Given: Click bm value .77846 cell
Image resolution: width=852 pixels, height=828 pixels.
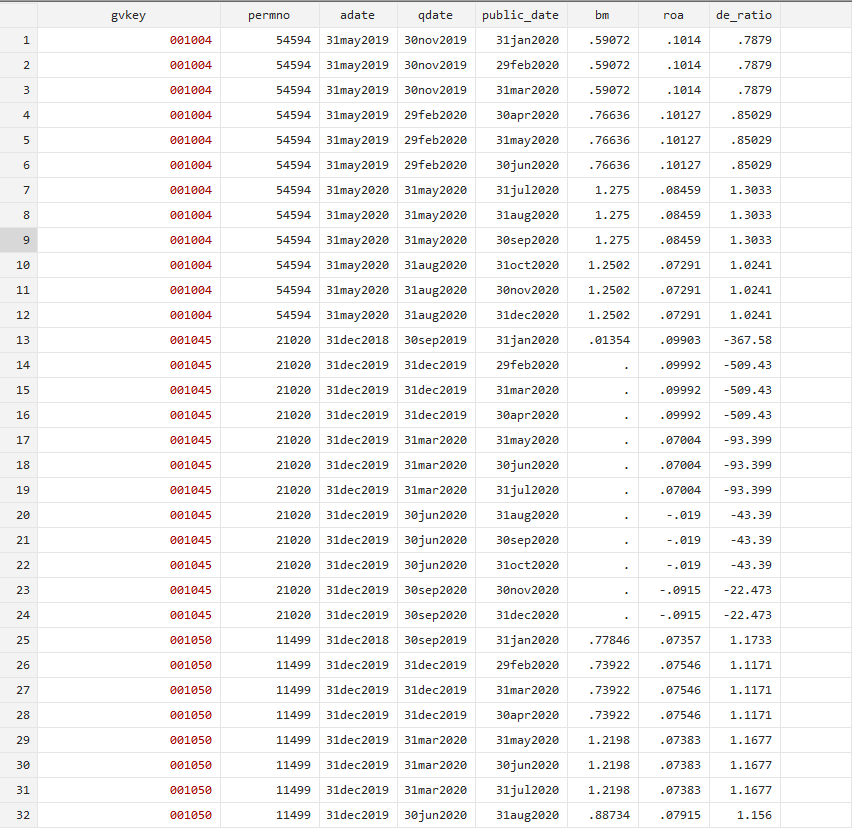Looking at the screenshot, I should [x=603, y=640].
